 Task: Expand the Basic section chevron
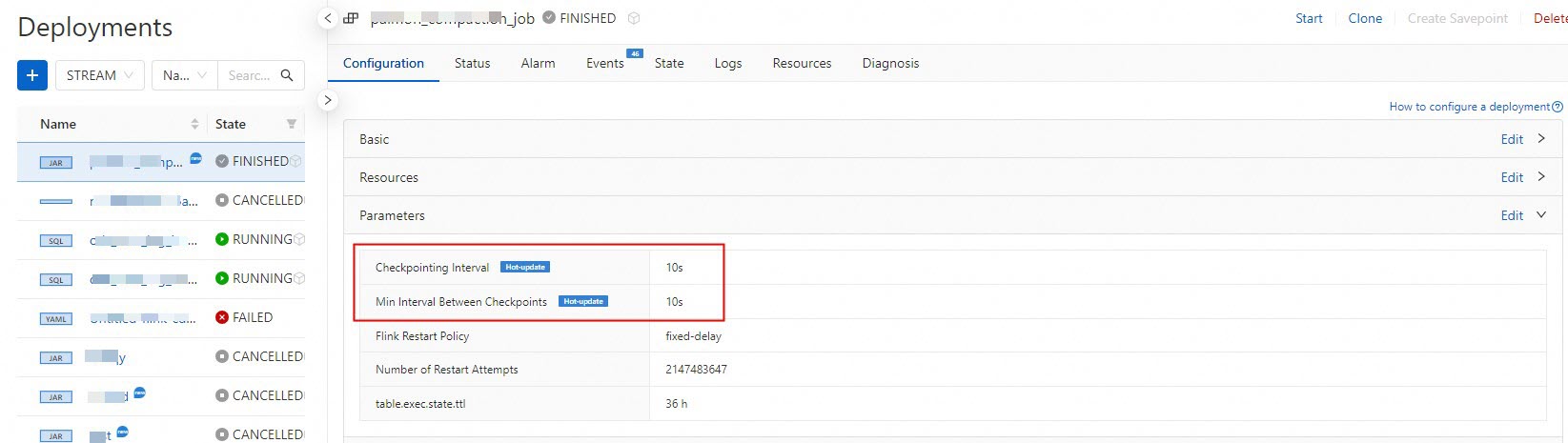click(x=1541, y=139)
